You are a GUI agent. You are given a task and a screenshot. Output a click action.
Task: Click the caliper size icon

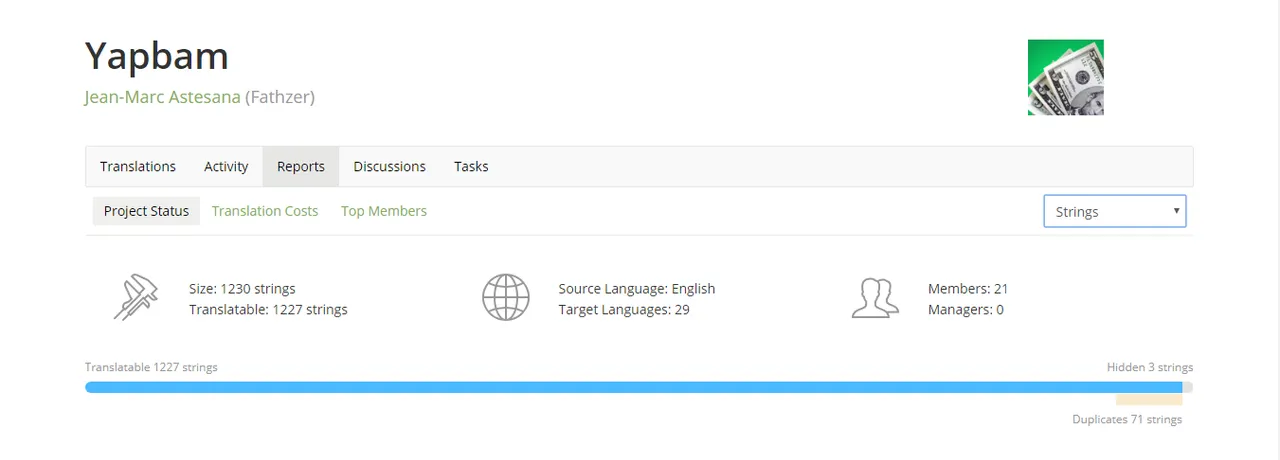pyautogui.click(x=136, y=297)
